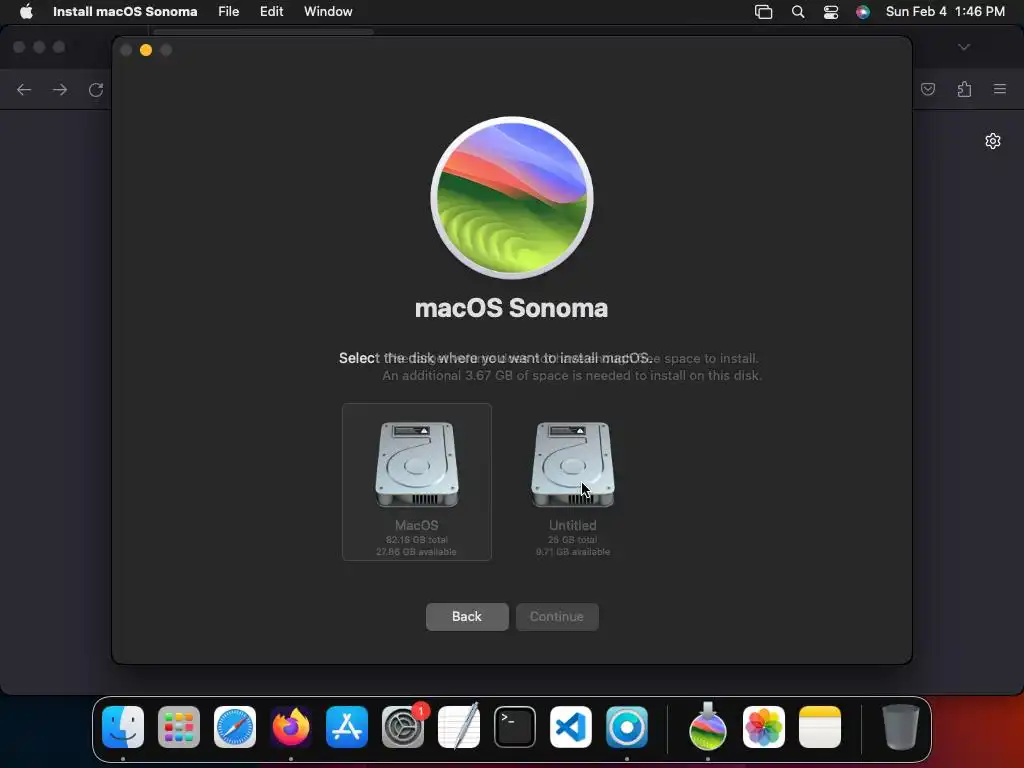Click browser back arrow in Firefox window
Viewport: 1024px width, 768px height.
[x=24, y=89]
